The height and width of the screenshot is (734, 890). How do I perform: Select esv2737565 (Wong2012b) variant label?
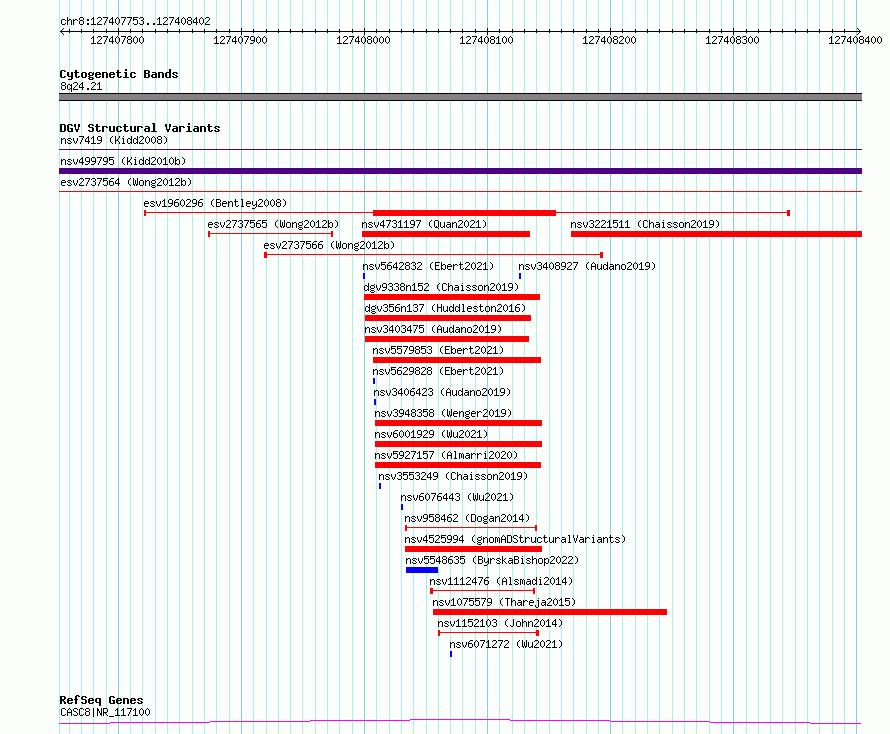[273, 224]
